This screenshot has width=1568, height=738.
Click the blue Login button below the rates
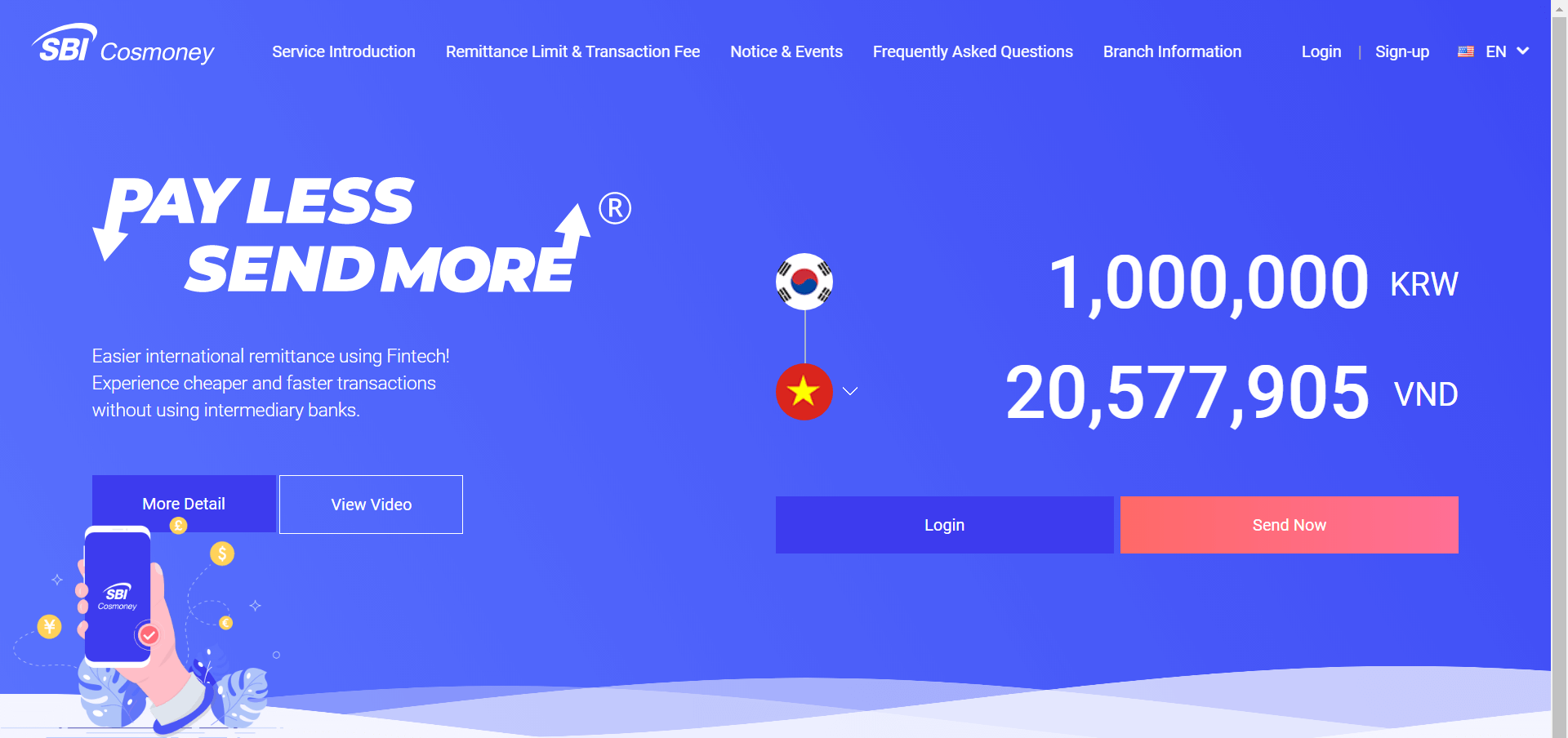[944, 524]
